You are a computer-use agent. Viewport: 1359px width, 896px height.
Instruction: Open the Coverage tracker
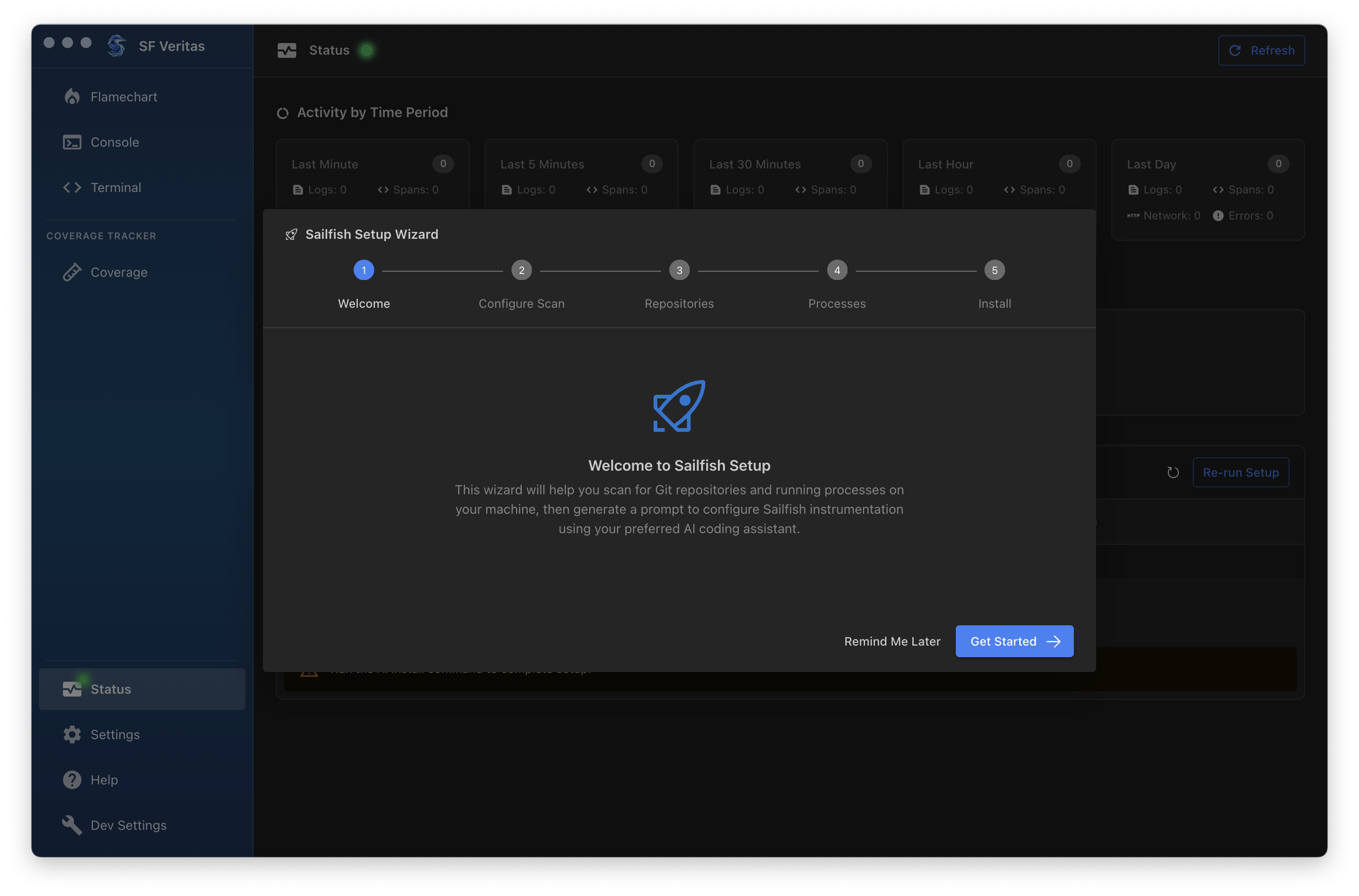pos(119,272)
